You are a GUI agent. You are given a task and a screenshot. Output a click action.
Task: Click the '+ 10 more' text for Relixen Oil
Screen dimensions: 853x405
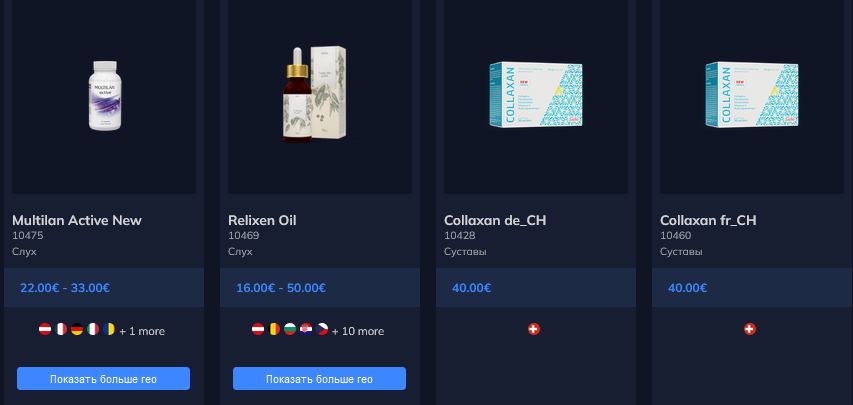[x=358, y=331]
